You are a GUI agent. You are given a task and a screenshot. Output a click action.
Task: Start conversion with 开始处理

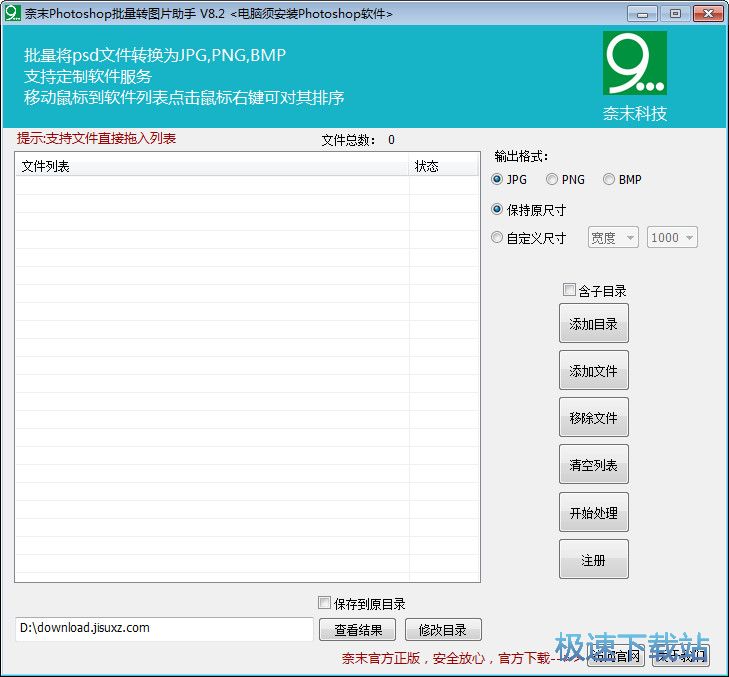click(593, 512)
